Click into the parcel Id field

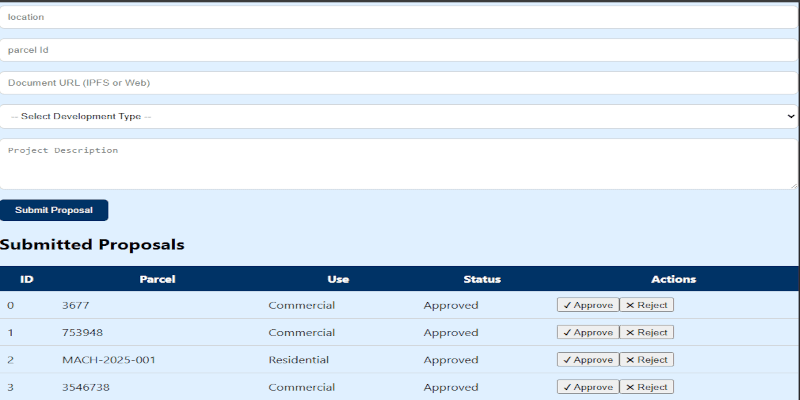point(399,50)
